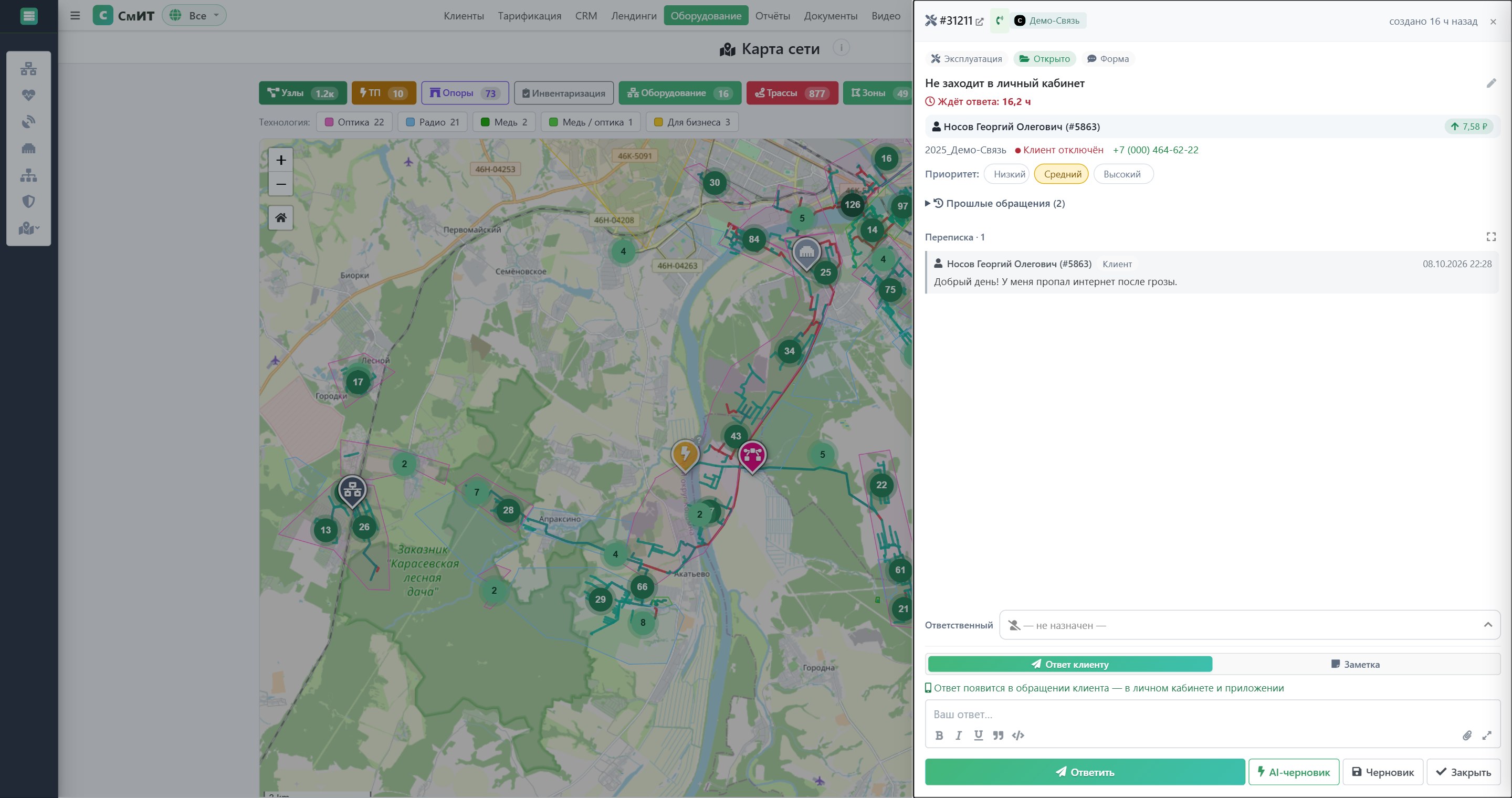Screen dimensions: 1512x798
Task: Click the Медь 2 green color filter
Action: point(504,122)
